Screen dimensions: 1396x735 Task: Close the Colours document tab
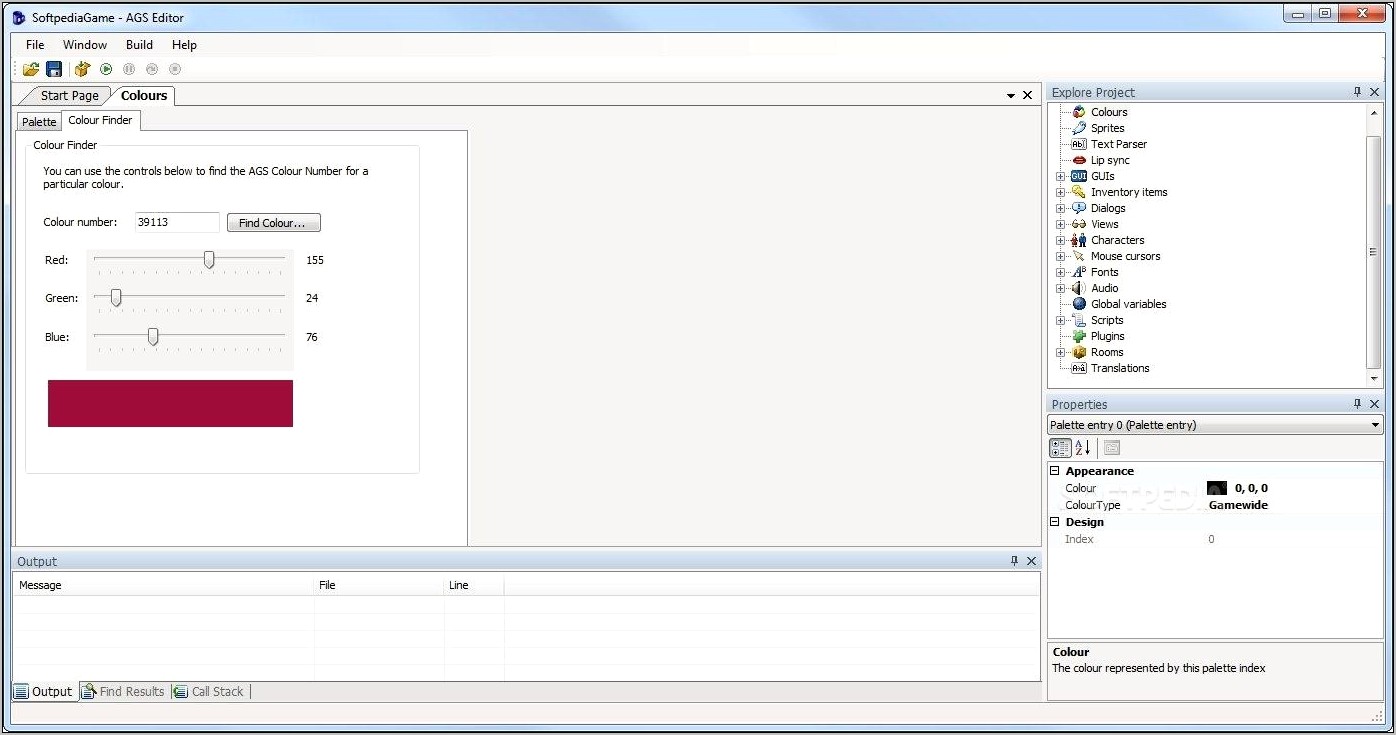pyautogui.click(x=1027, y=95)
